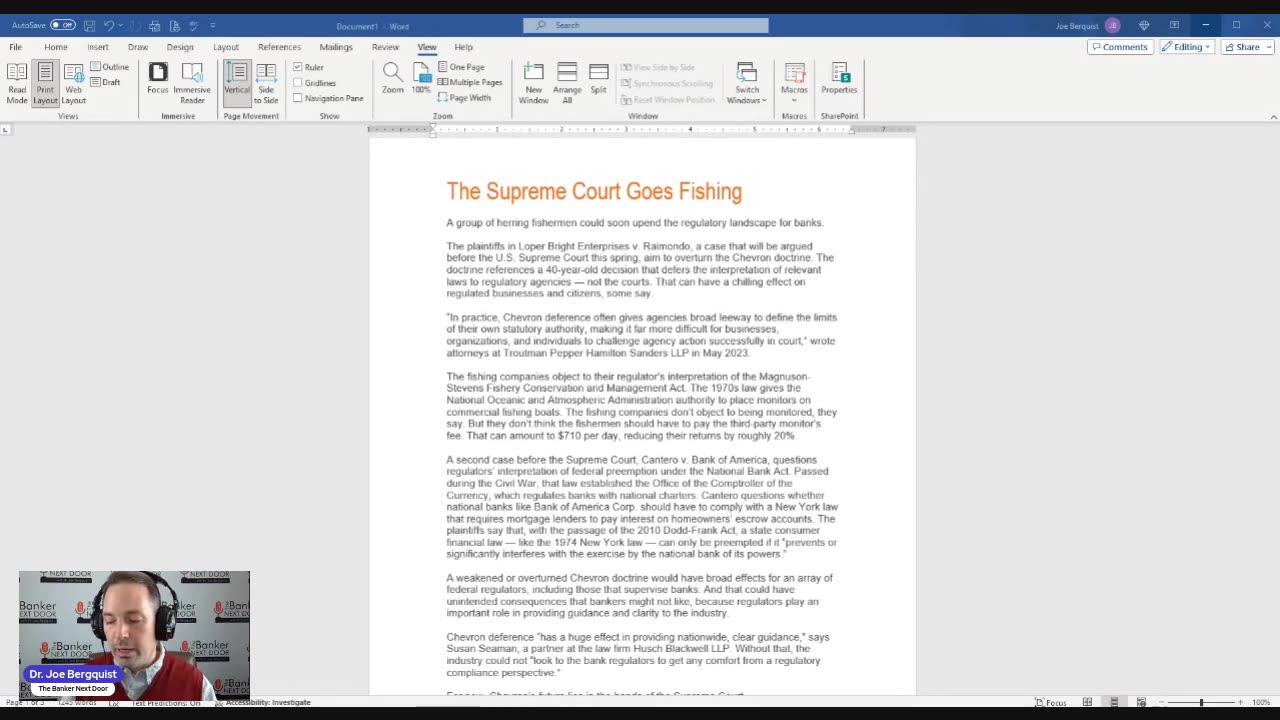Switch to Draft view
This screenshot has height=720, width=1280.
pyautogui.click(x=106, y=82)
